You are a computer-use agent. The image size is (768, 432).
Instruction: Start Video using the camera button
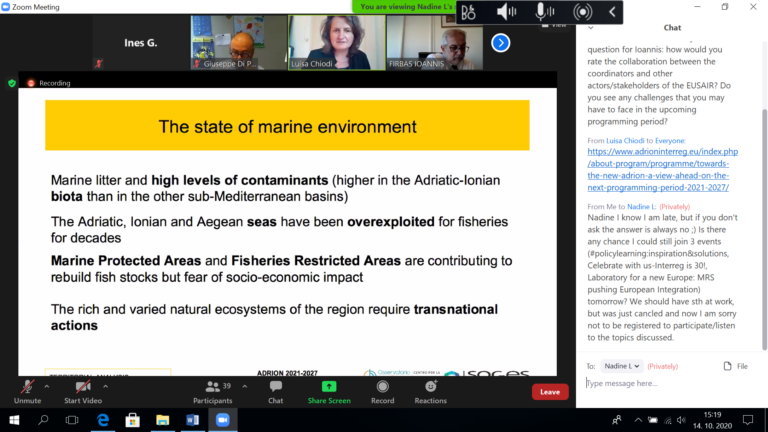point(83,388)
